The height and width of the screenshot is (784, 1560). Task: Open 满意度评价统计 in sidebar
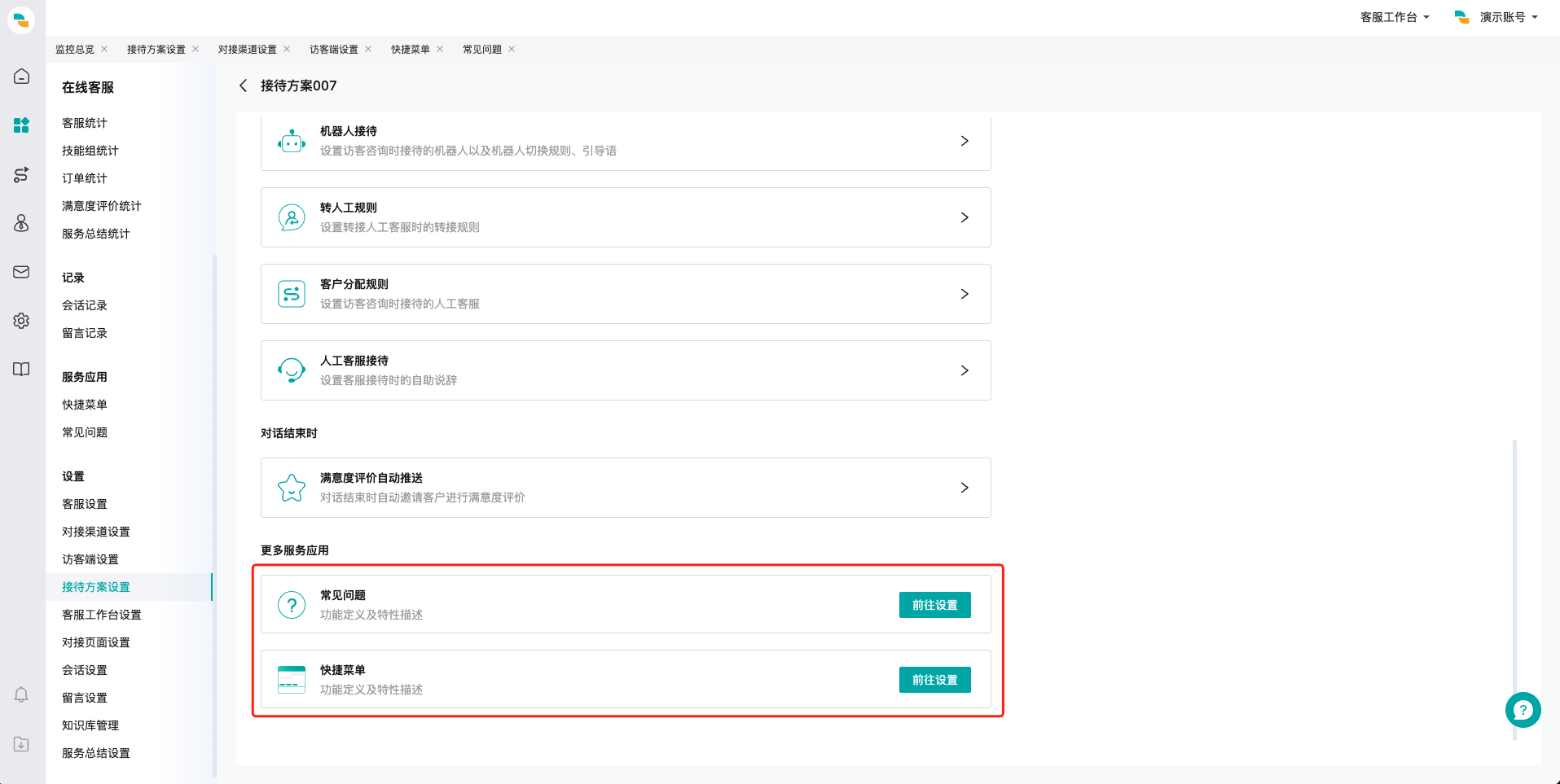tap(102, 206)
